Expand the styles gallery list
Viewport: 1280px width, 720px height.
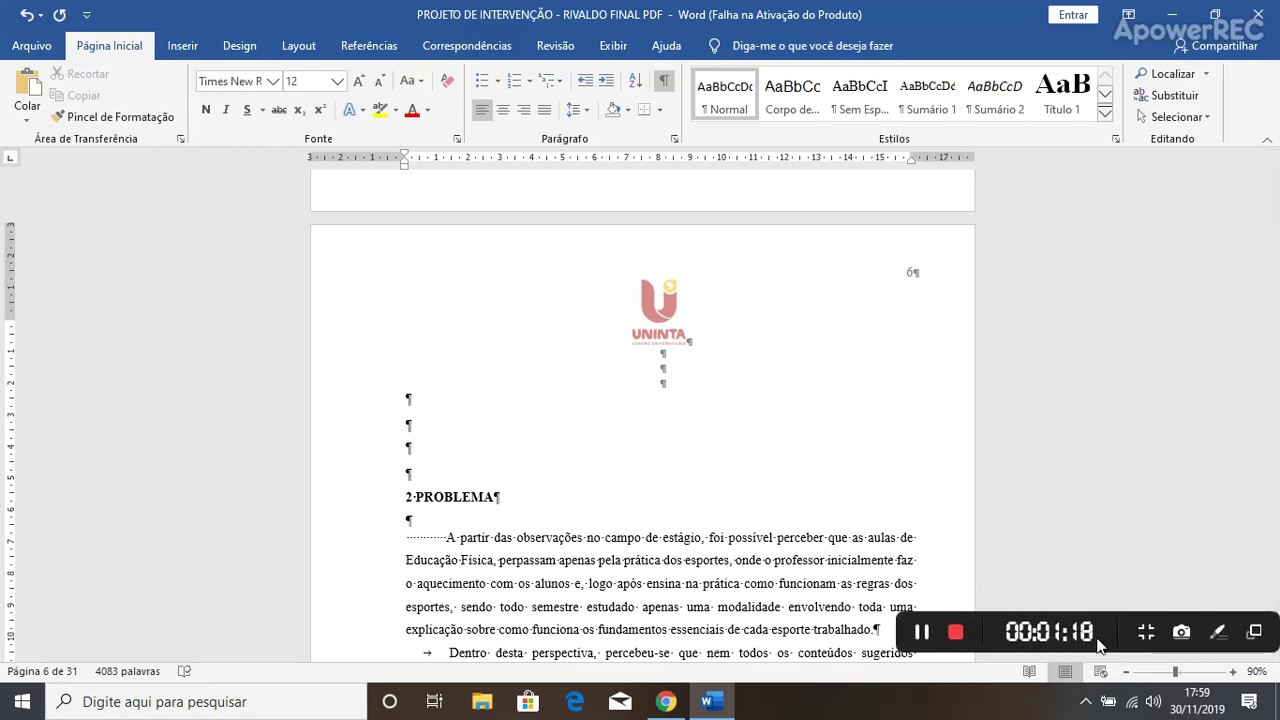pos(1105,113)
